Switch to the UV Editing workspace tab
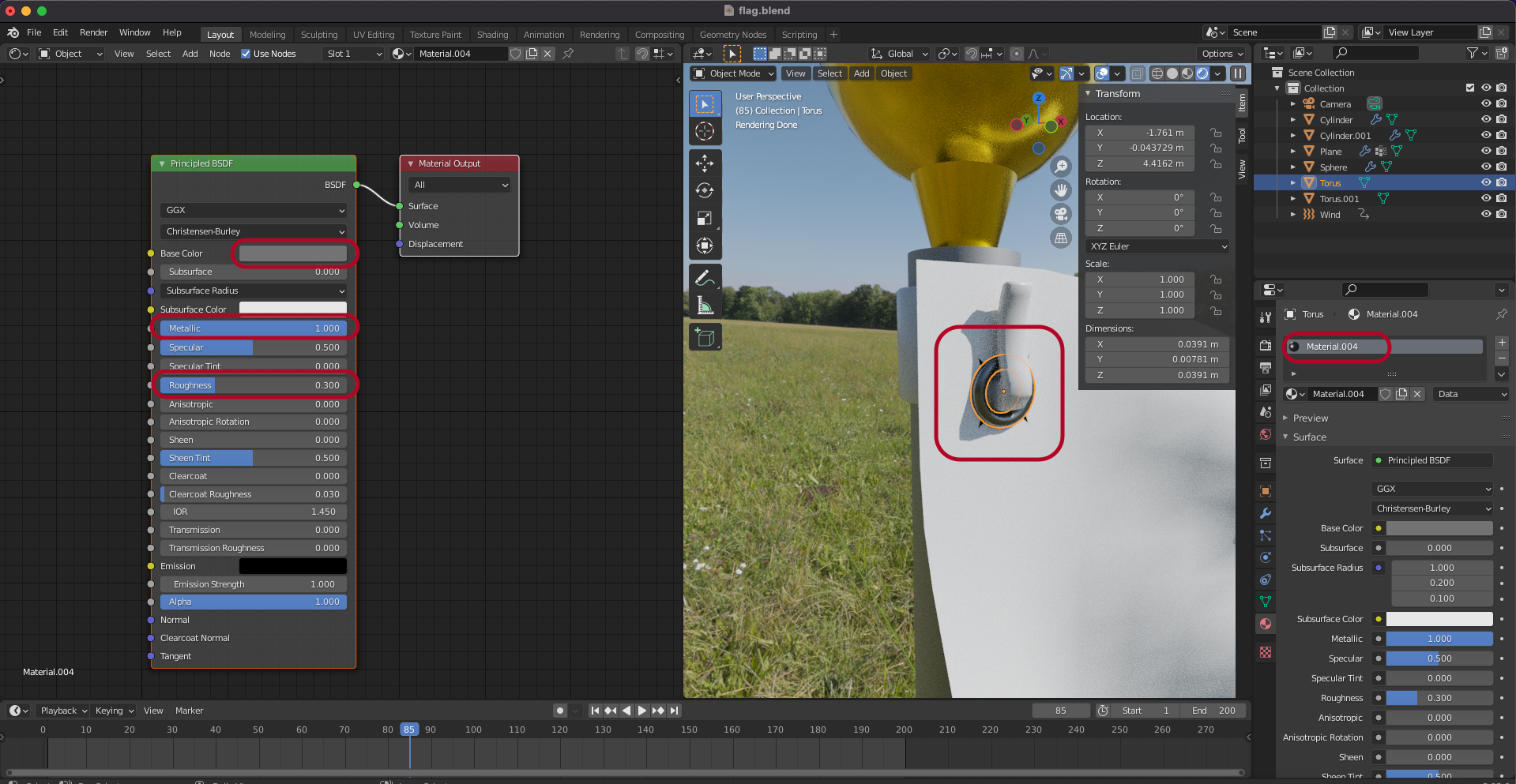This screenshot has height=784, width=1516. 373,35
